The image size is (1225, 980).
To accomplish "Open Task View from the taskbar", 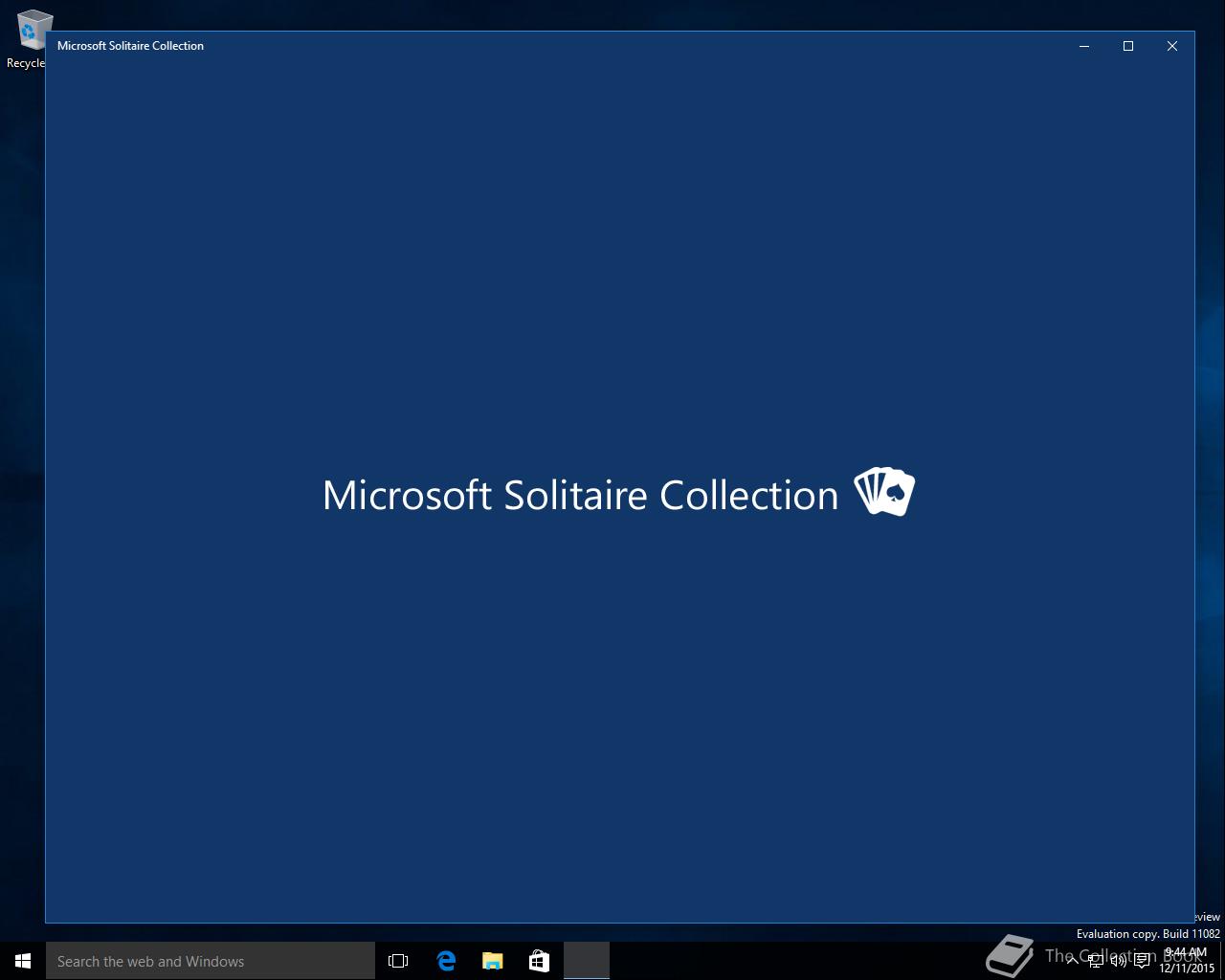I will (398, 961).
